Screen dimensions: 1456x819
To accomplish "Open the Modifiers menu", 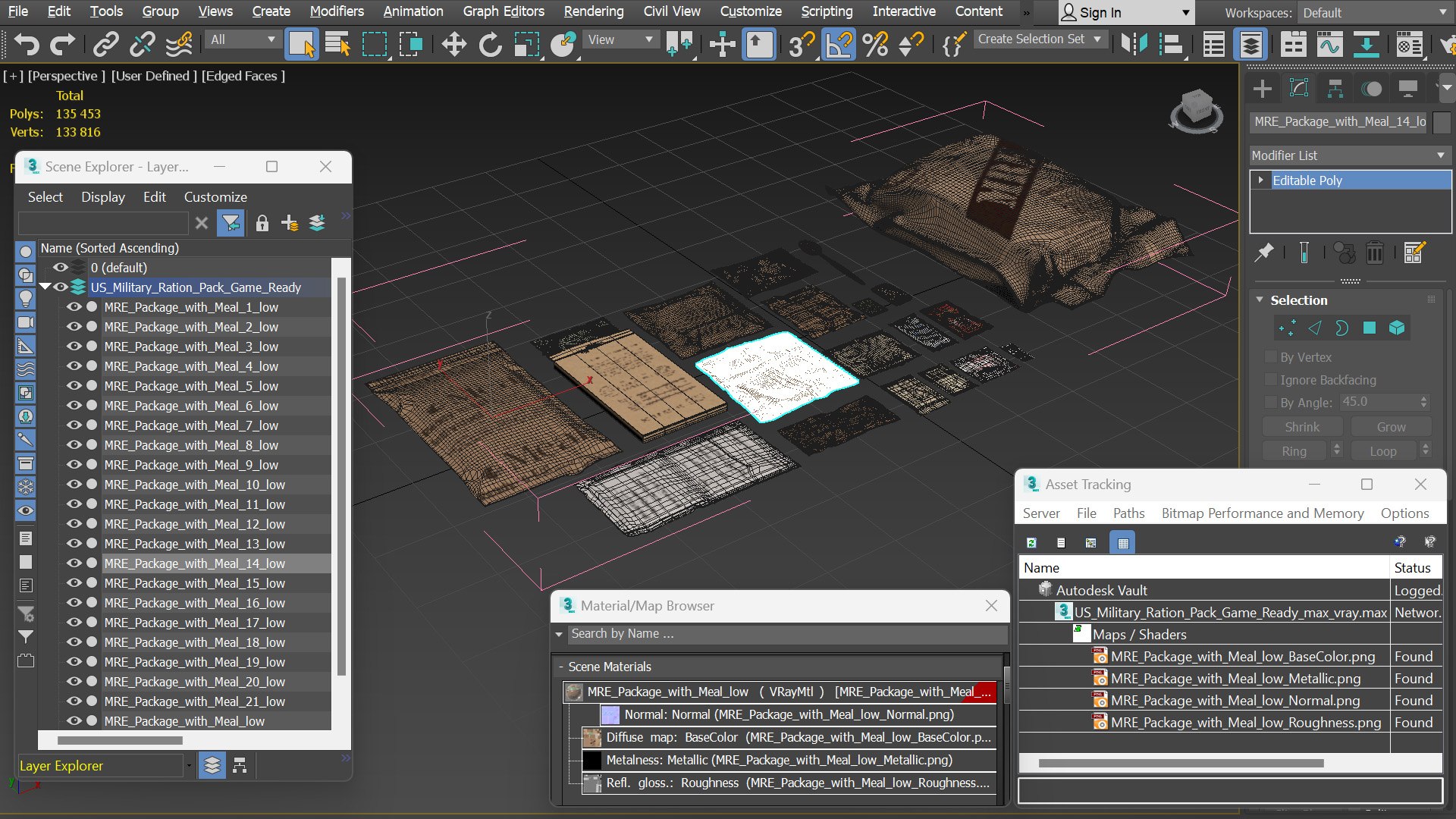I will (337, 11).
